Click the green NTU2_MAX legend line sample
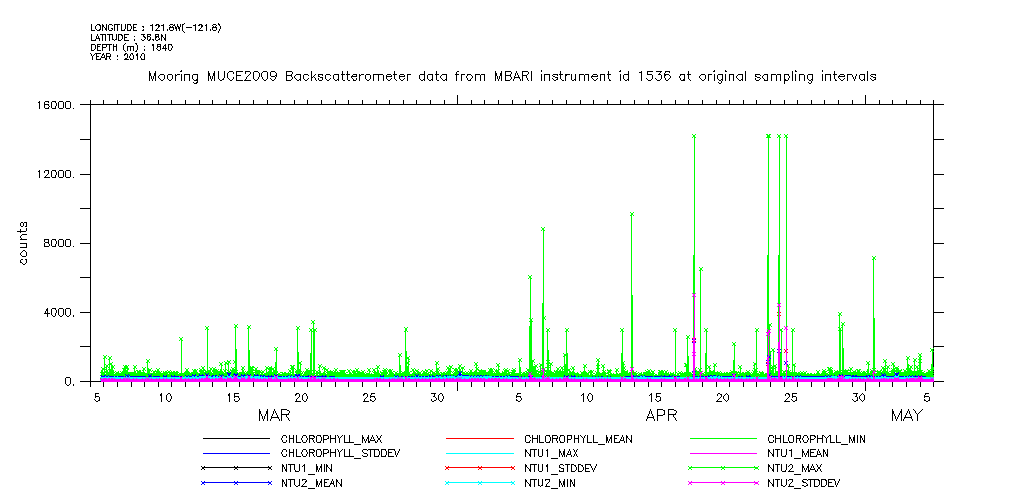The height and width of the screenshot is (504, 1009). 723,468
